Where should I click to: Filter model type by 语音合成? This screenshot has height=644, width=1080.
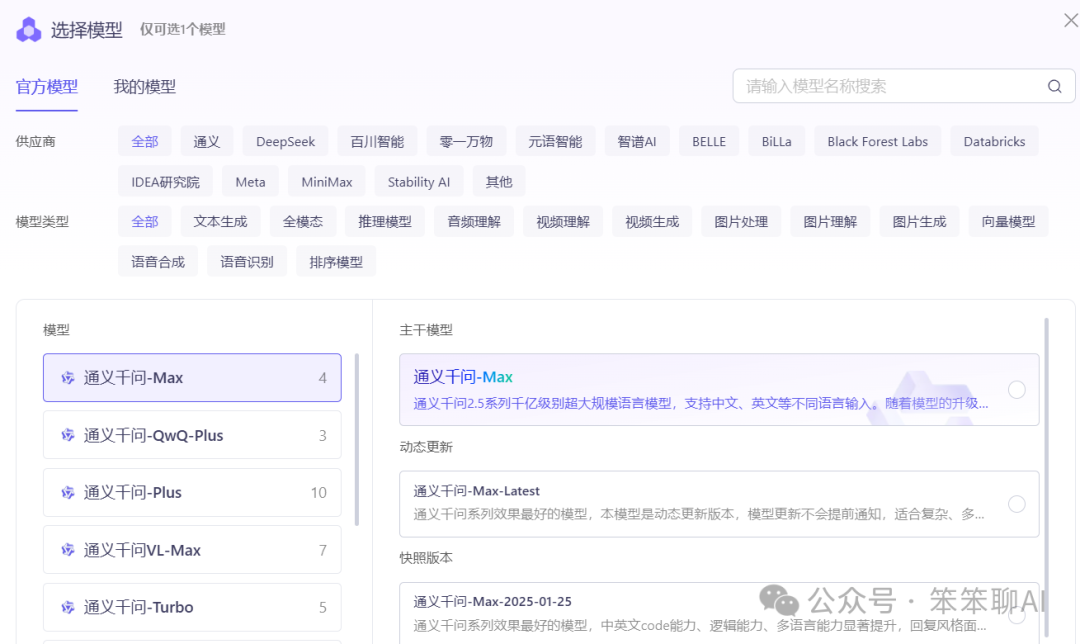tap(158, 262)
